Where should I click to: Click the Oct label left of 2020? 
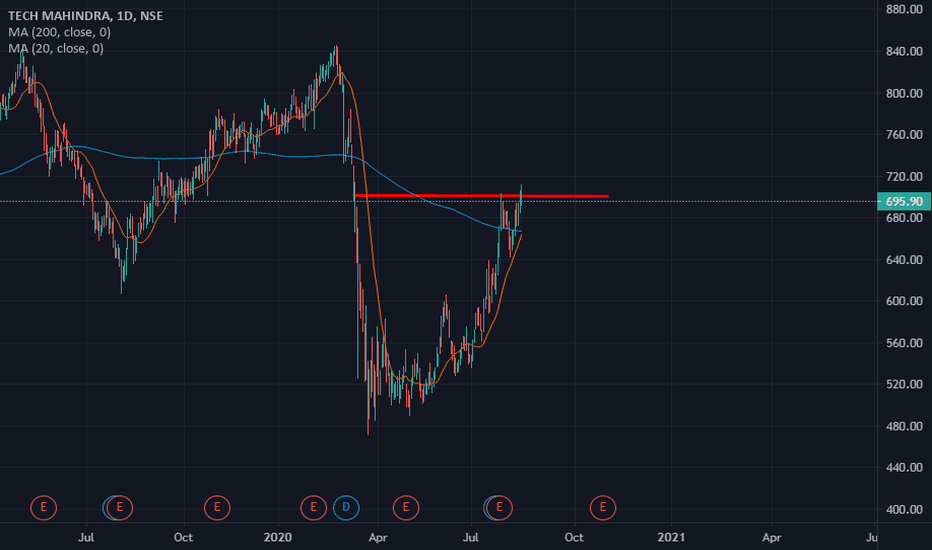(x=183, y=538)
